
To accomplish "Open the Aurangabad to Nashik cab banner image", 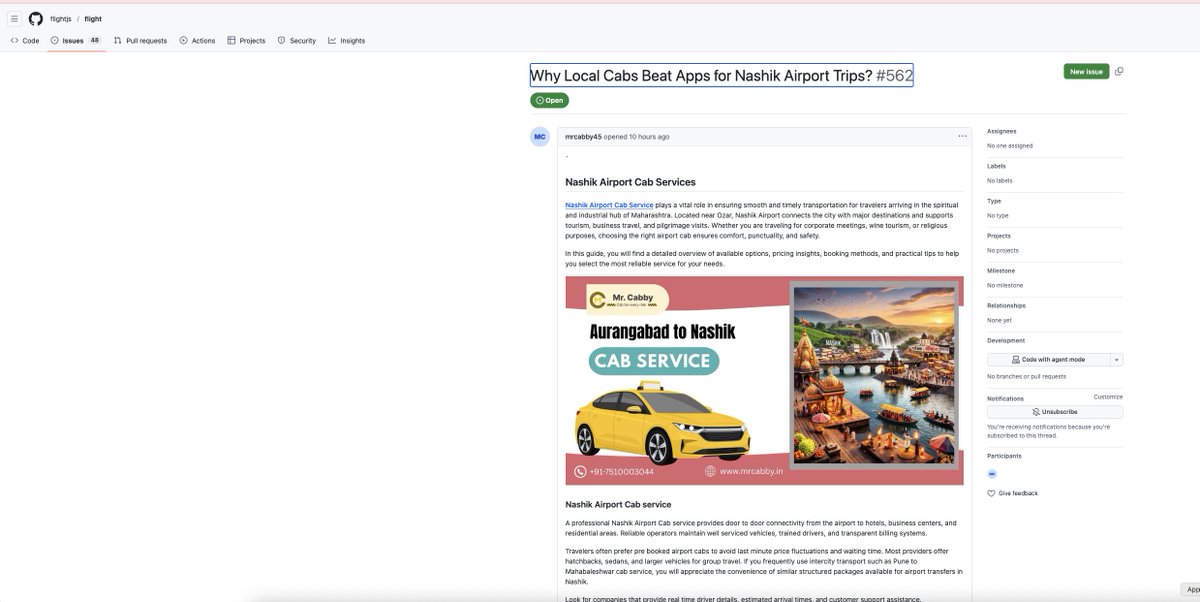I will click(764, 381).
